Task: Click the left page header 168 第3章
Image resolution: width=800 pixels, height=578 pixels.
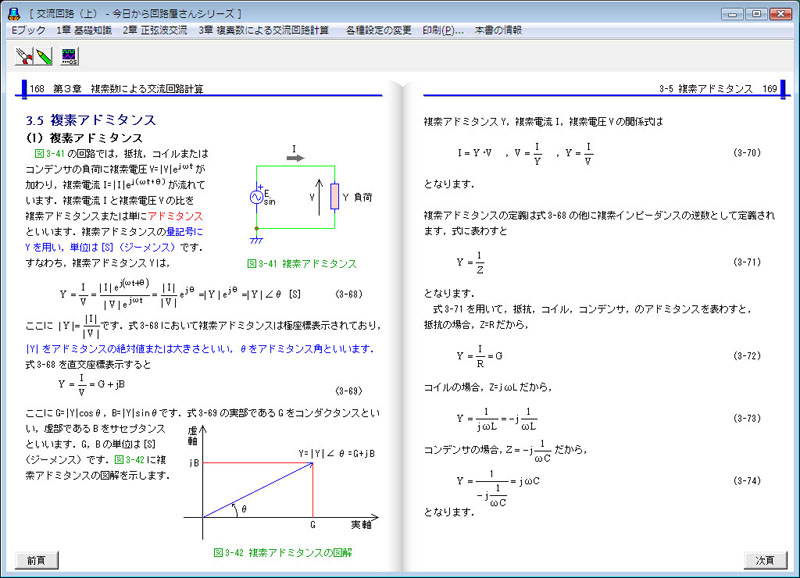Action: tap(116, 89)
